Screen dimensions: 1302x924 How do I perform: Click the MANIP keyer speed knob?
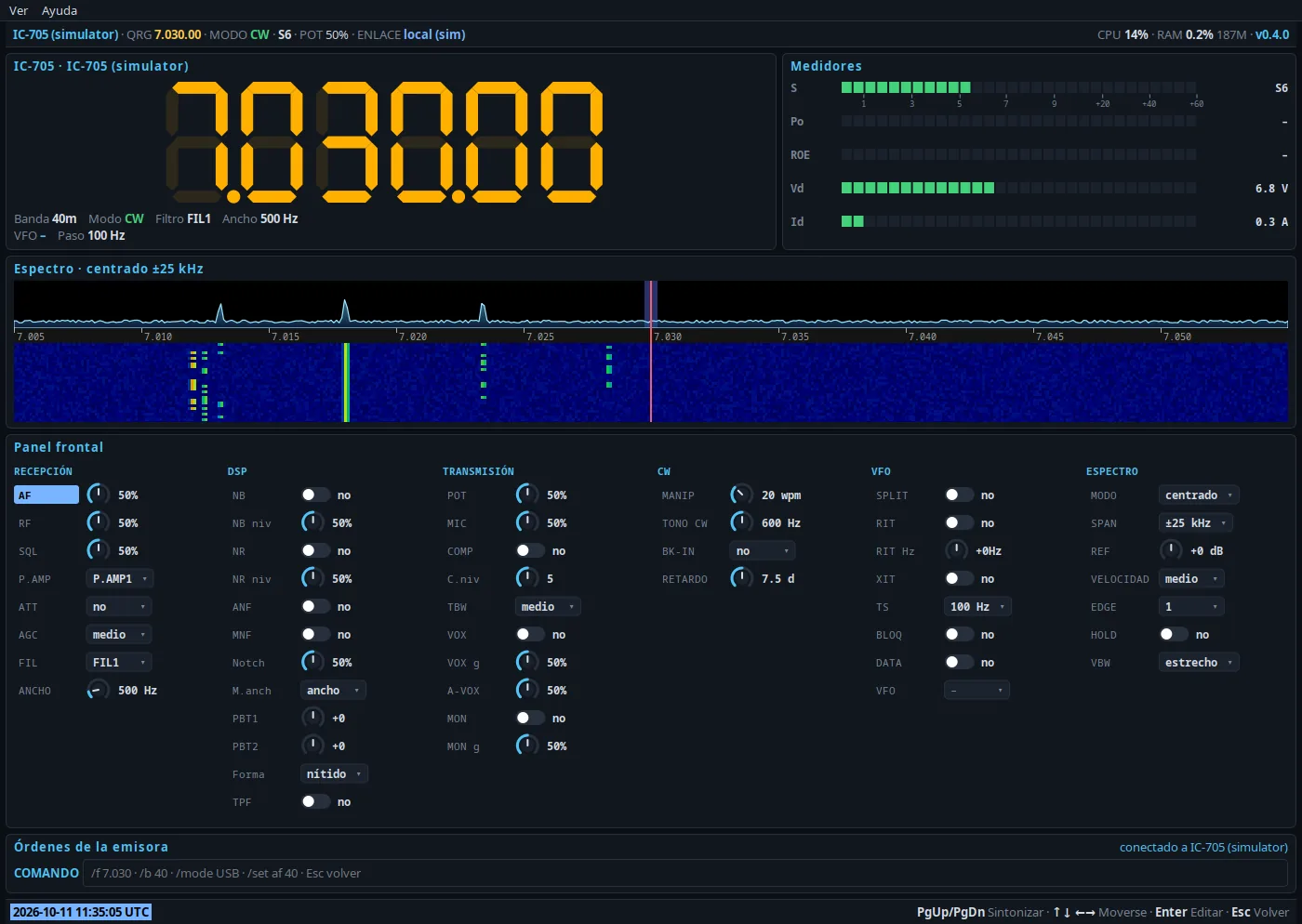tap(741, 495)
